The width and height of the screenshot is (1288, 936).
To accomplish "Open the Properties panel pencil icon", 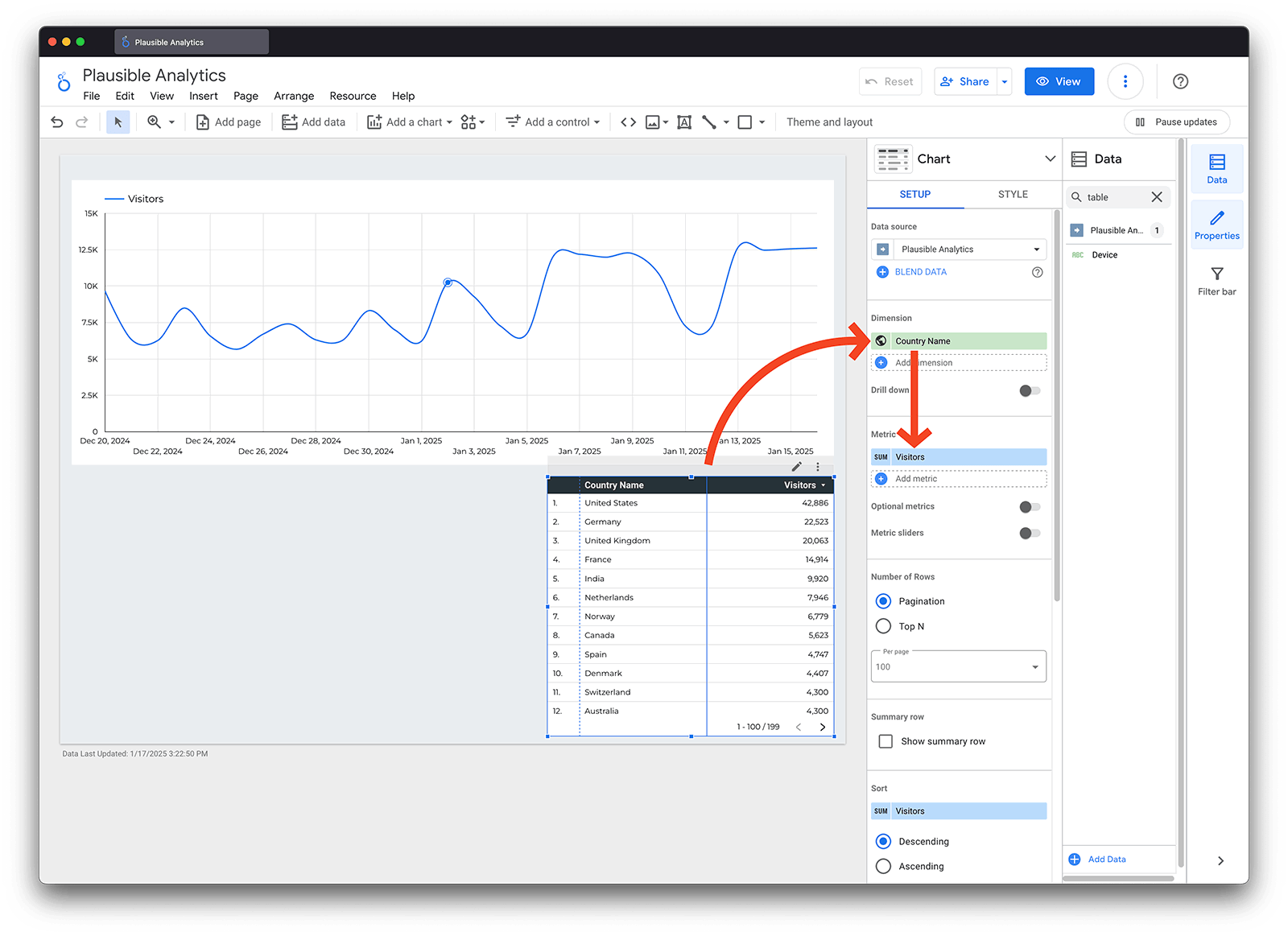I will pos(1216,225).
